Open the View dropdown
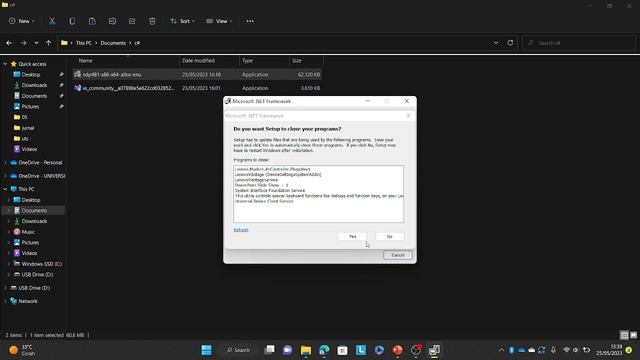640x360 pixels. [x=219, y=21]
